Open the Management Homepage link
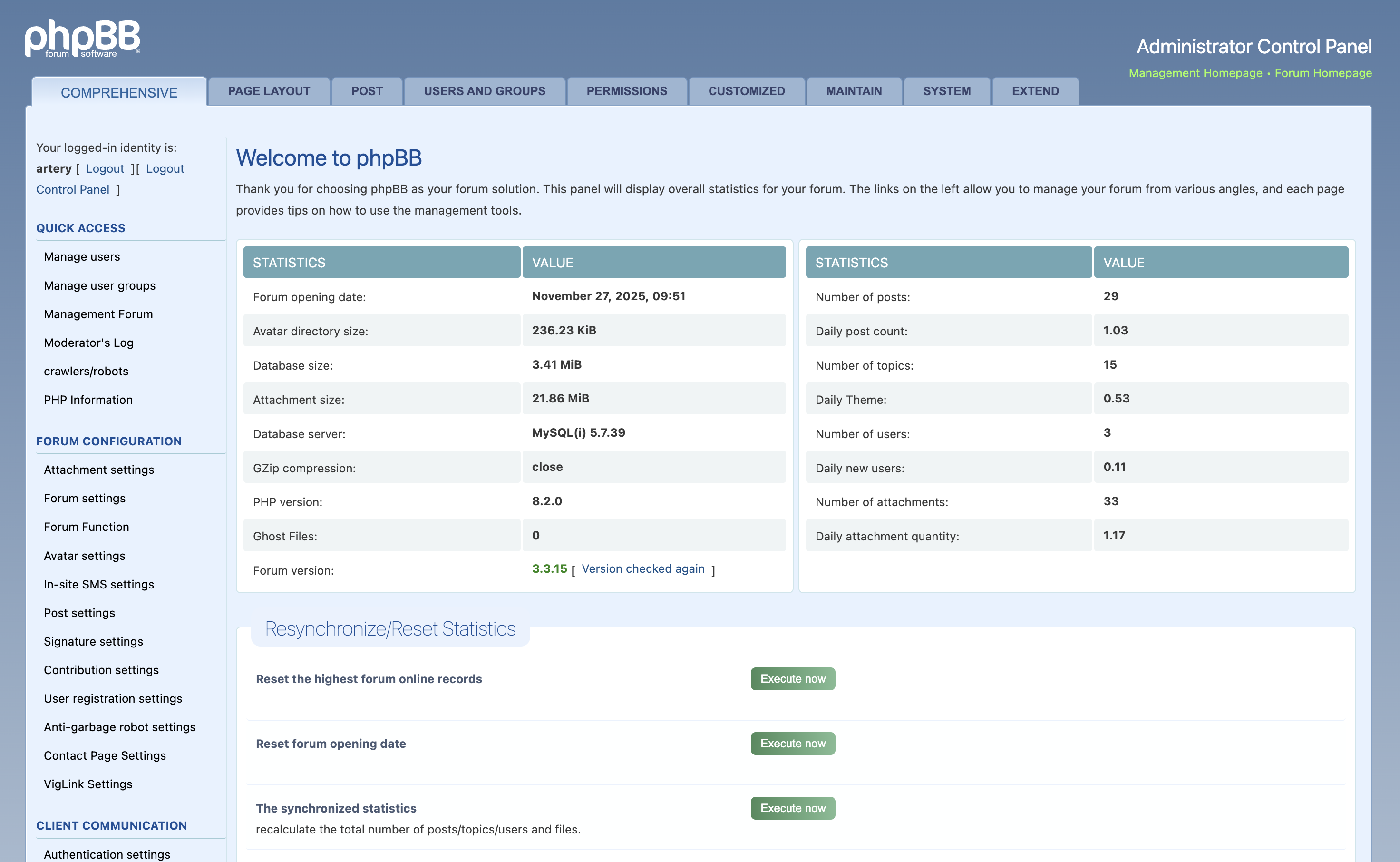The width and height of the screenshot is (1400, 862). 1196,73
